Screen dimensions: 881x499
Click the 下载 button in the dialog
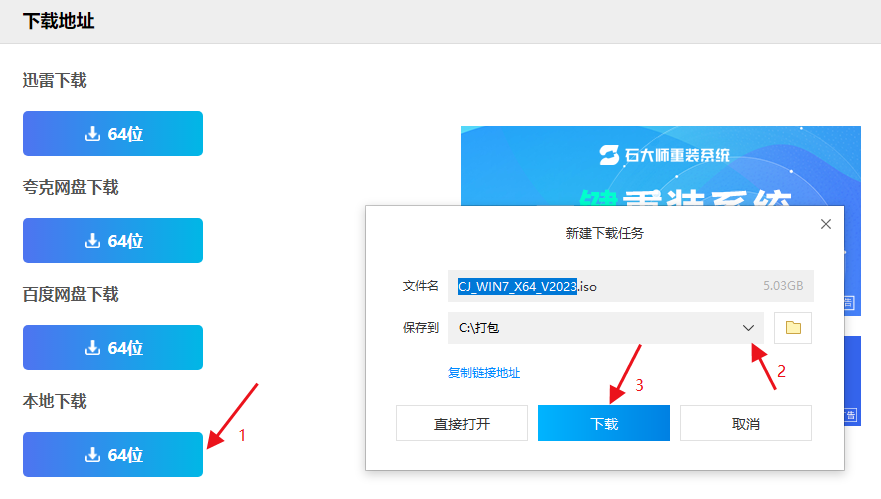[603, 423]
